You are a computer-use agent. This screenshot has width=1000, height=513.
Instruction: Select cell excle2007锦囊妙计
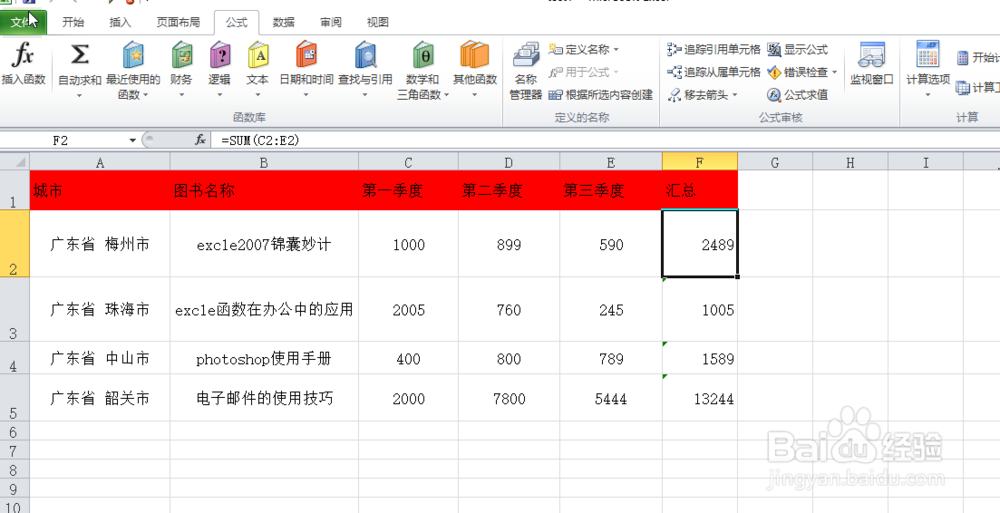click(264, 244)
